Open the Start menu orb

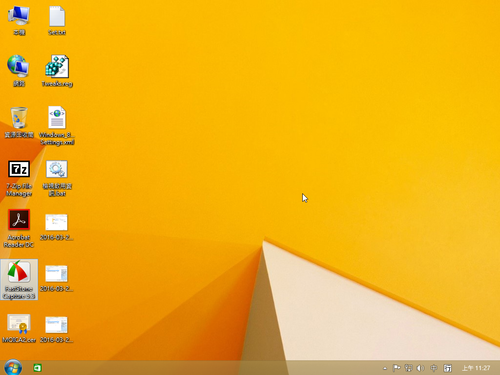coord(13,368)
